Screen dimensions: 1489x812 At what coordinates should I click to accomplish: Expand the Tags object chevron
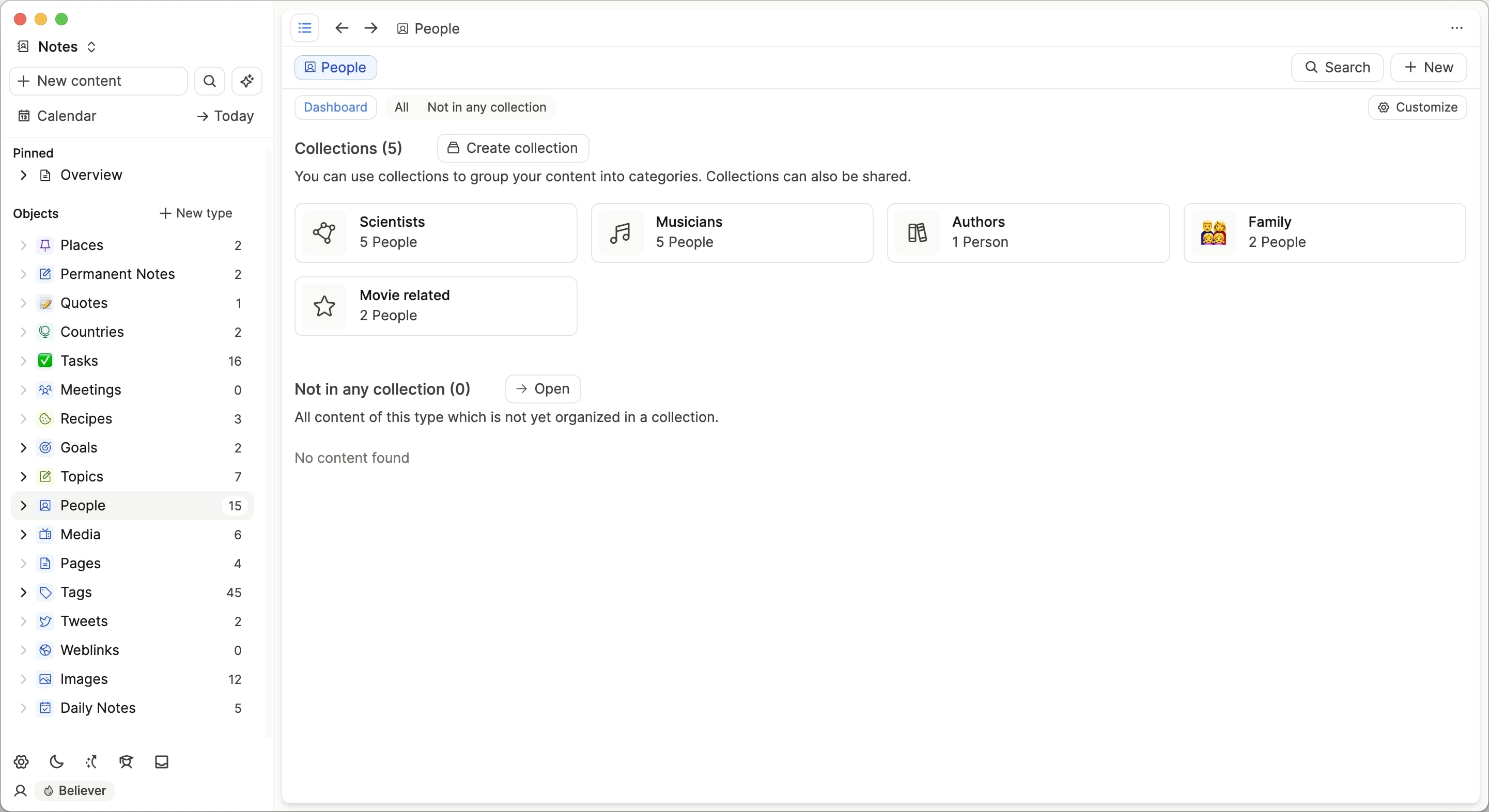pyautogui.click(x=23, y=592)
